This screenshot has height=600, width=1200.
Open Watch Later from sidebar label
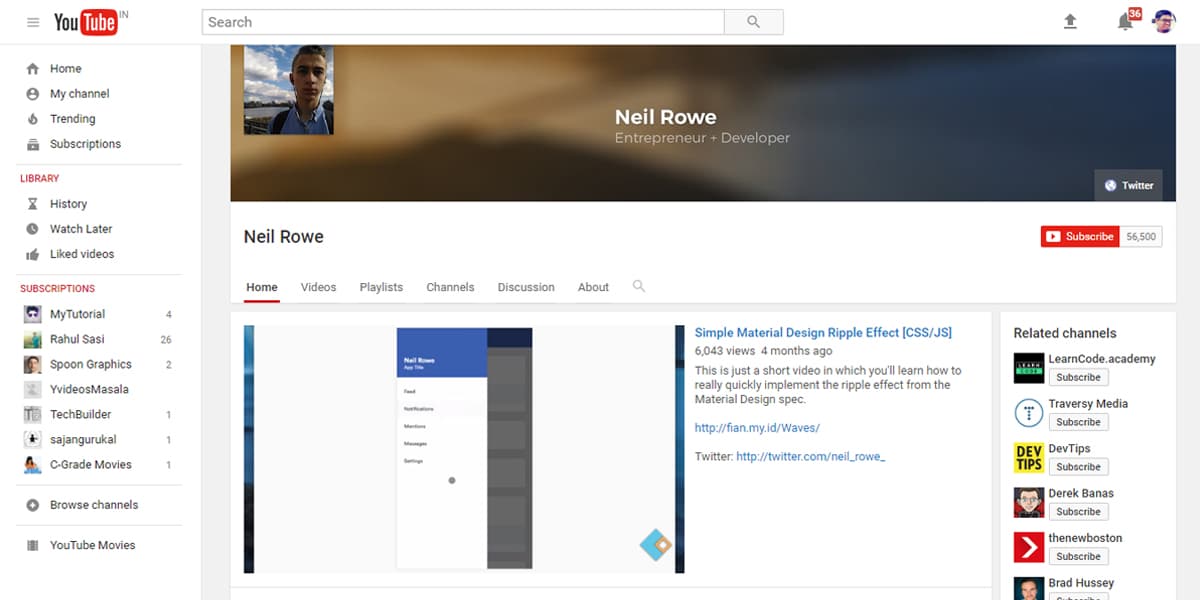click(x=81, y=229)
